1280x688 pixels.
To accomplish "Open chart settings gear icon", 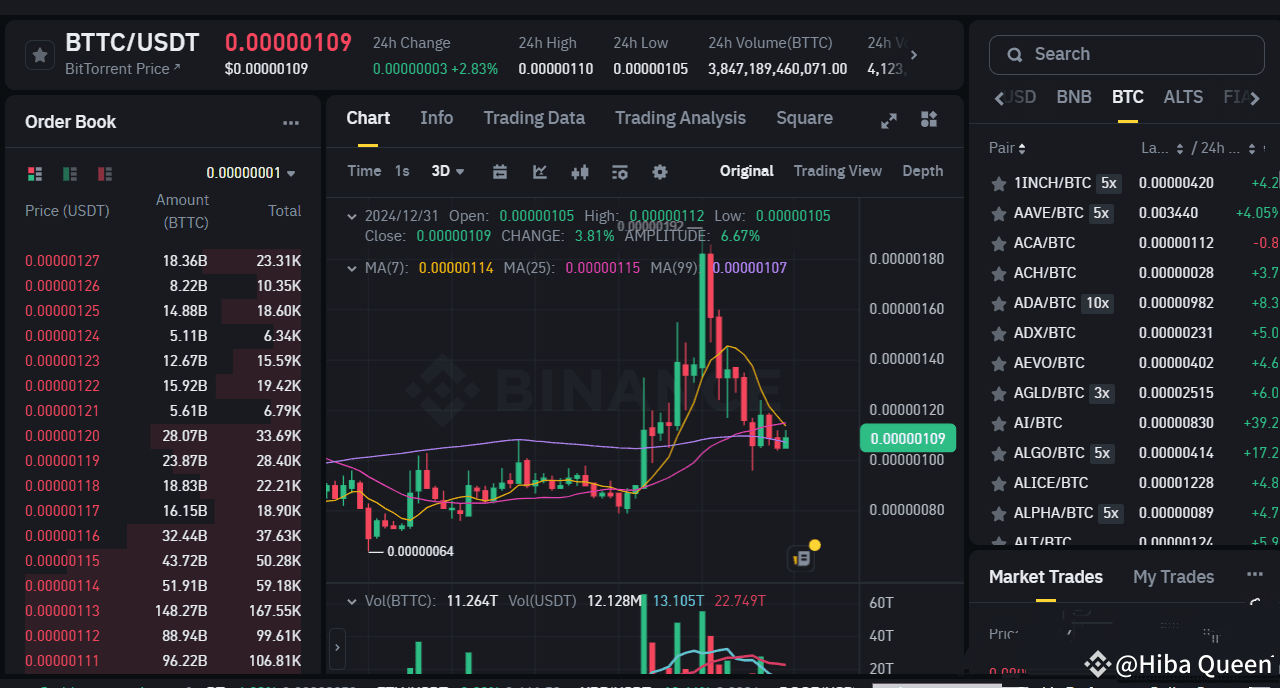I will (660, 172).
